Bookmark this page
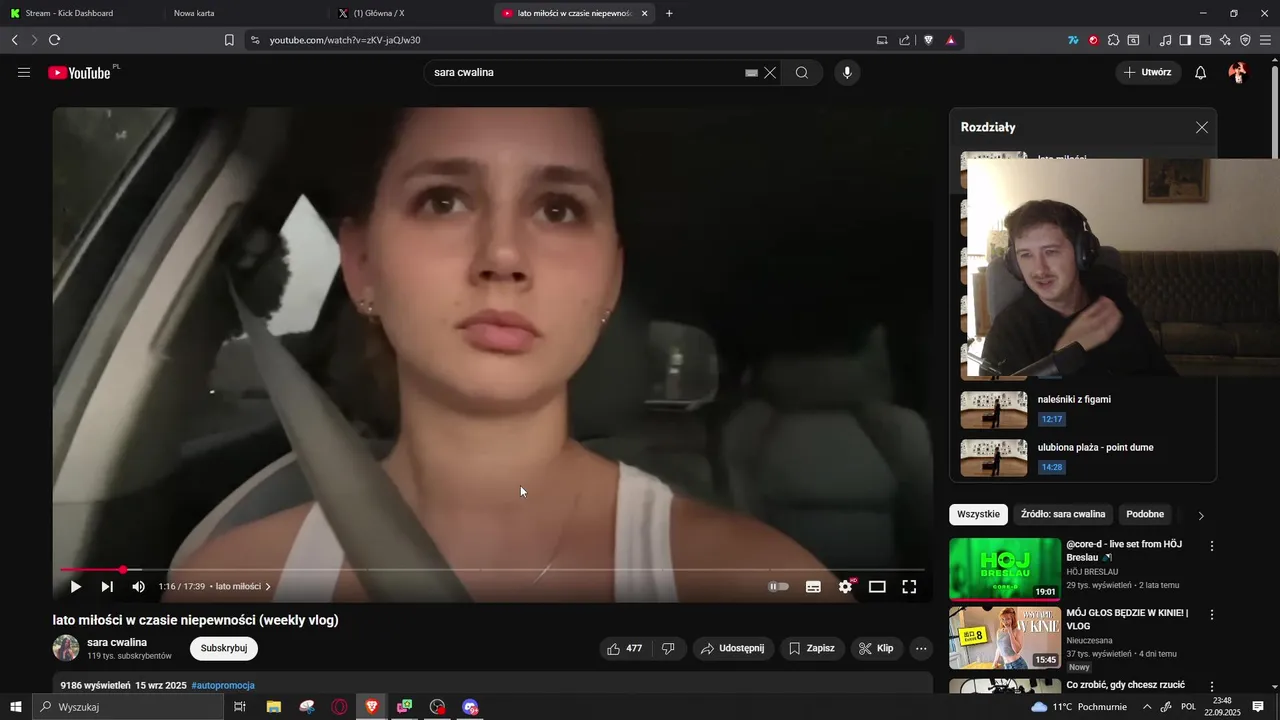This screenshot has width=1280, height=720. (x=229, y=40)
